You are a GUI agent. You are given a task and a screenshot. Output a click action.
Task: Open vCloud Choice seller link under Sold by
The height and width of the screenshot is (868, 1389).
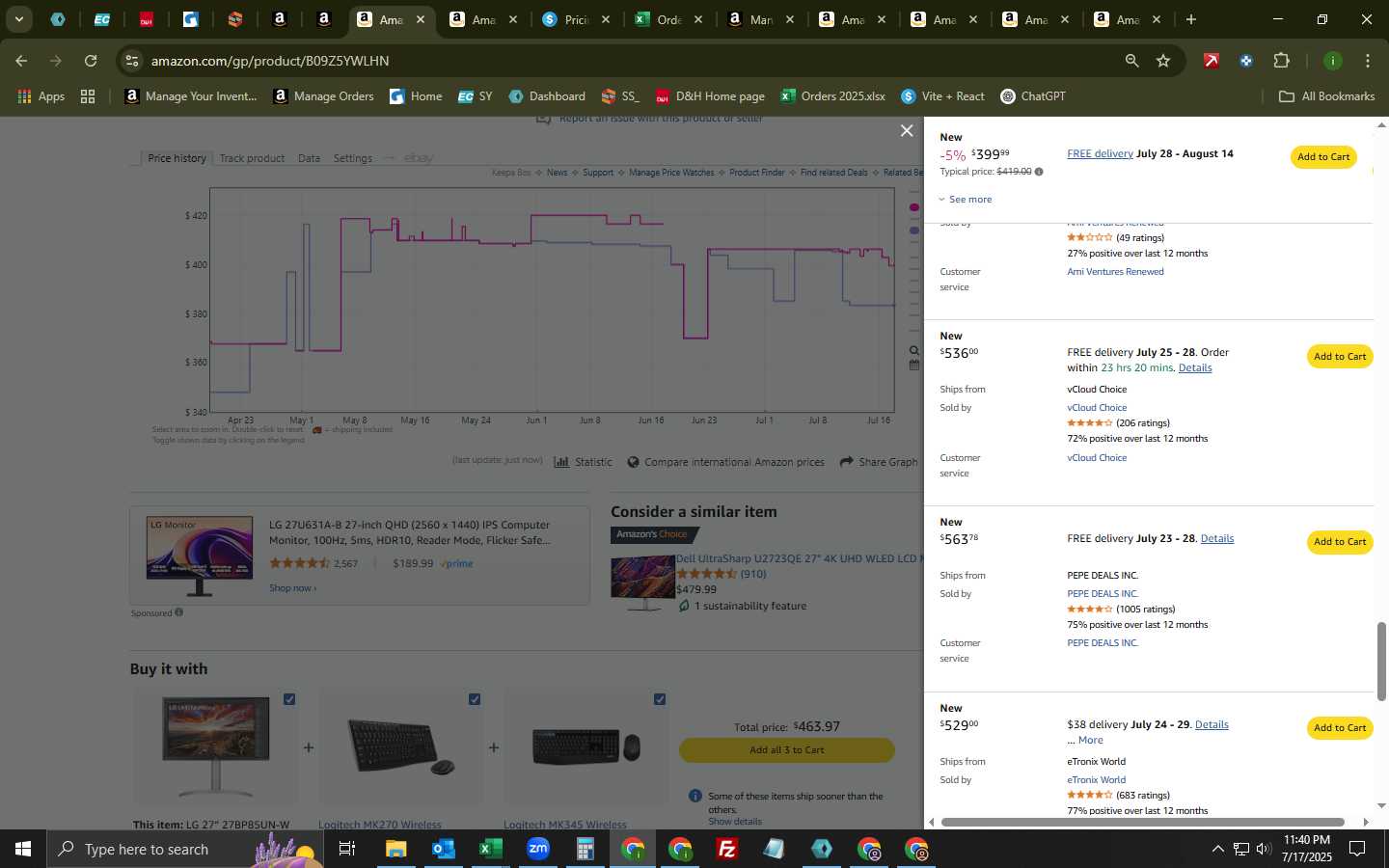(x=1097, y=408)
